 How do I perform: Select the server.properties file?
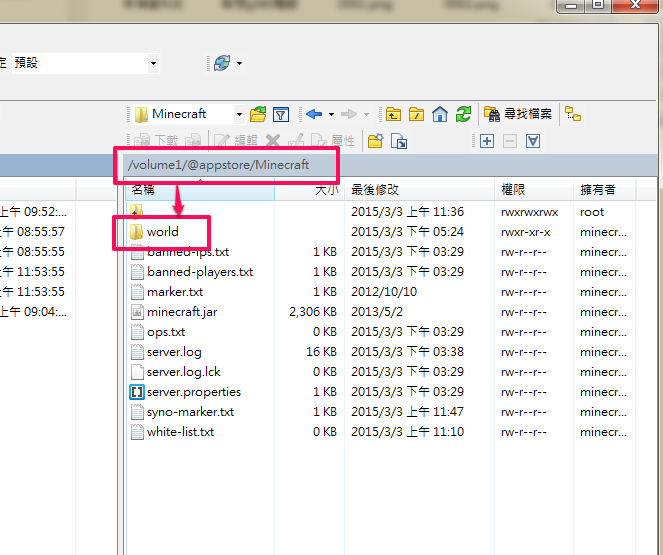(194, 392)
